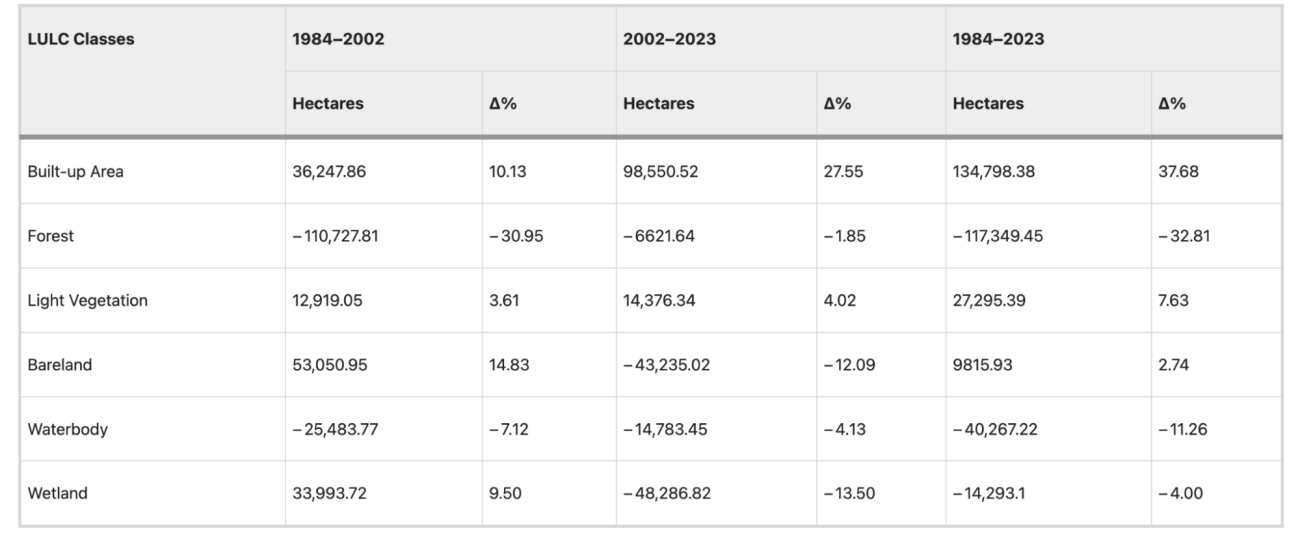Select the 37.68 percent cell
This screenshot has height=537, width=1300.
pos(1175,171)
